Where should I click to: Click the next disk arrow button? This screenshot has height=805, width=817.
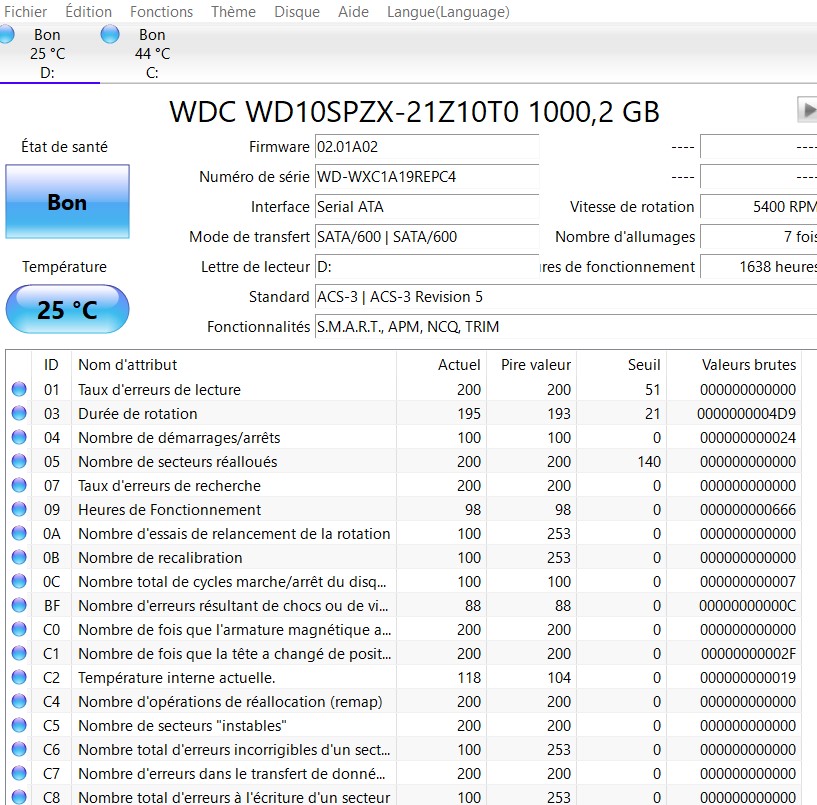coord(807,110)
